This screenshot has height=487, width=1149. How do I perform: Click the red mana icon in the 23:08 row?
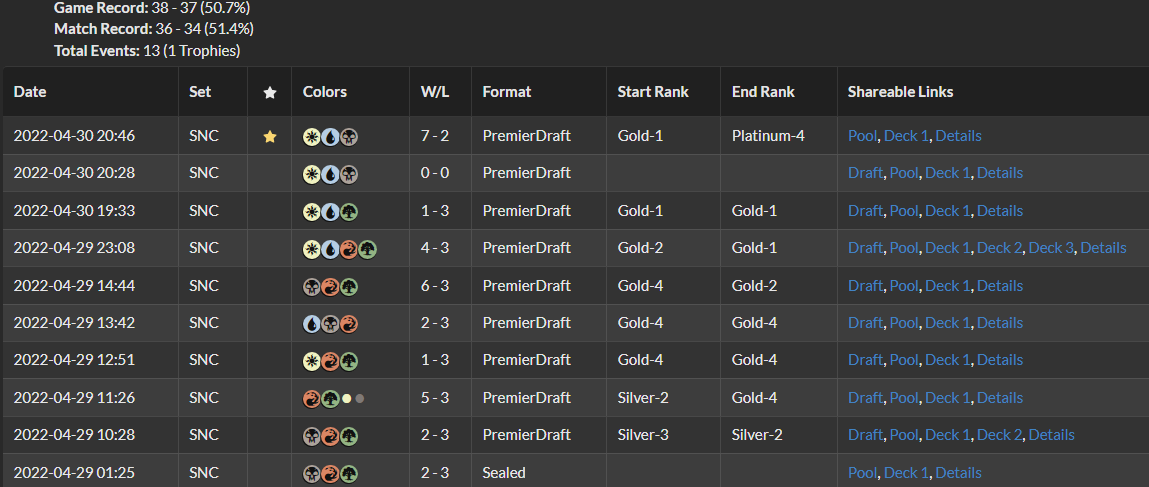349,249
